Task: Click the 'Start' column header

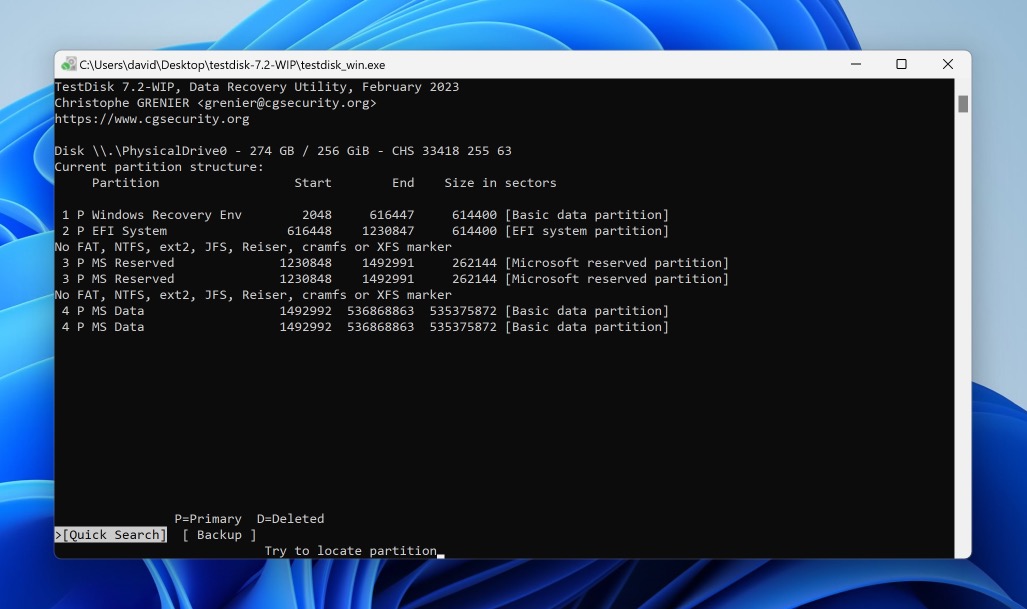Action: tap(313, 183)
